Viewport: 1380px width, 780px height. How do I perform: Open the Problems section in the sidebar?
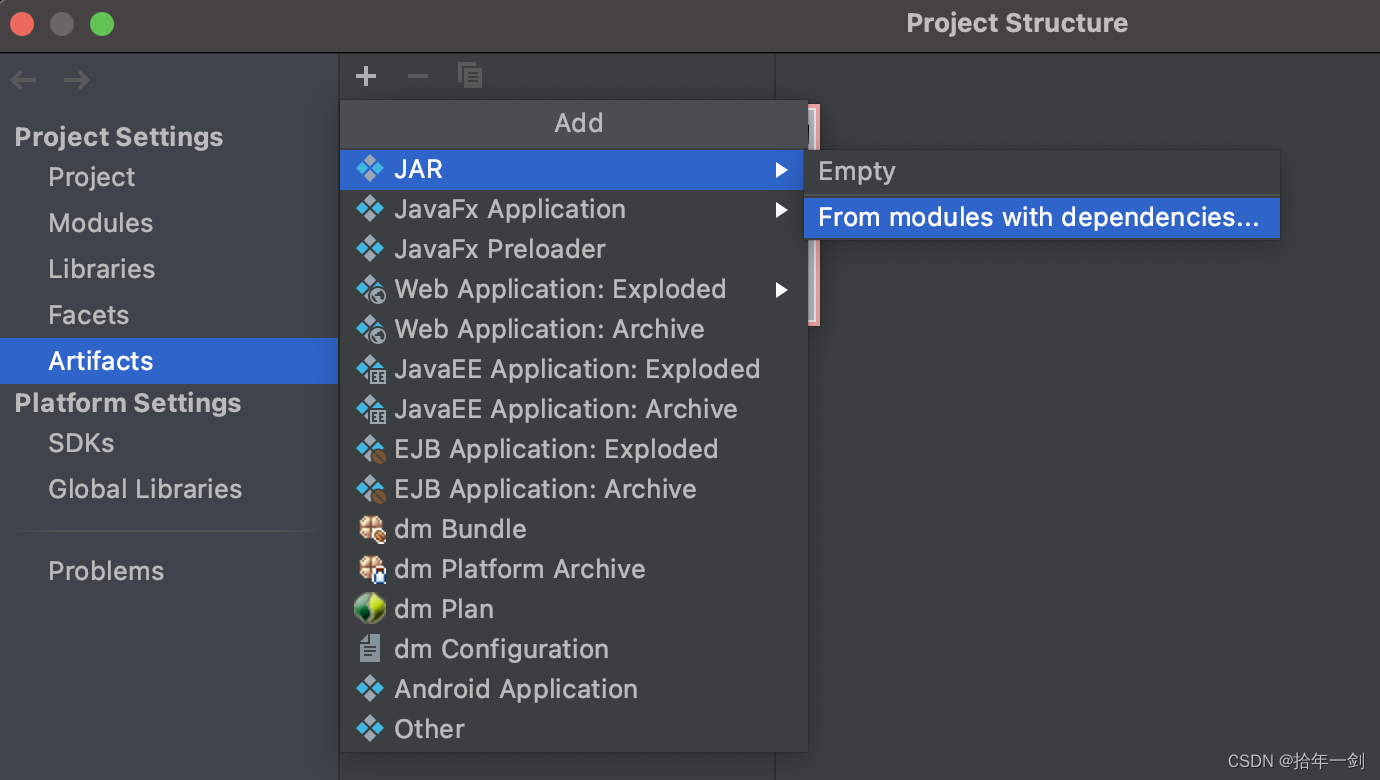coord(106,570)
